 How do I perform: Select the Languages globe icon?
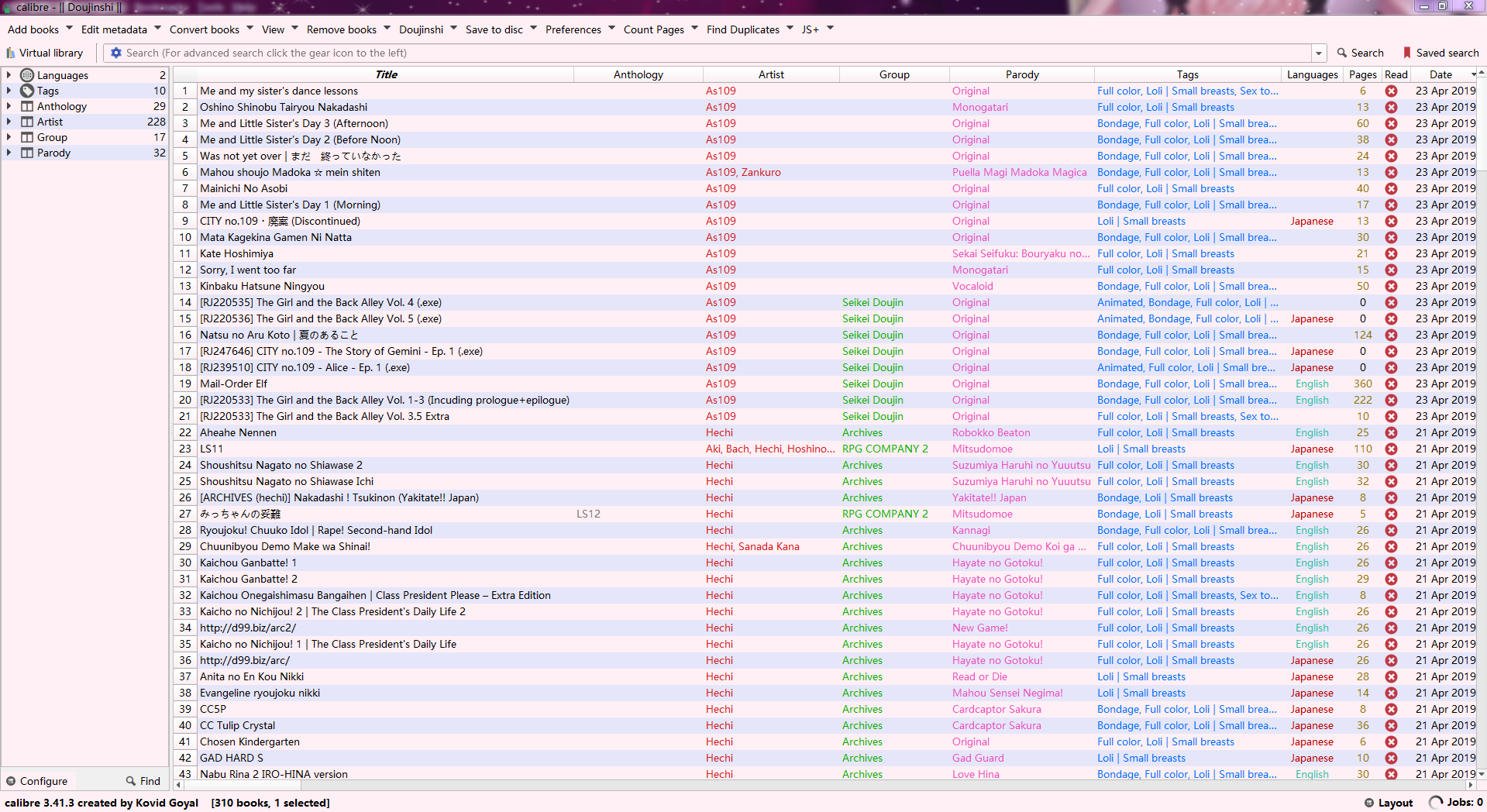[x=27, y=75]
